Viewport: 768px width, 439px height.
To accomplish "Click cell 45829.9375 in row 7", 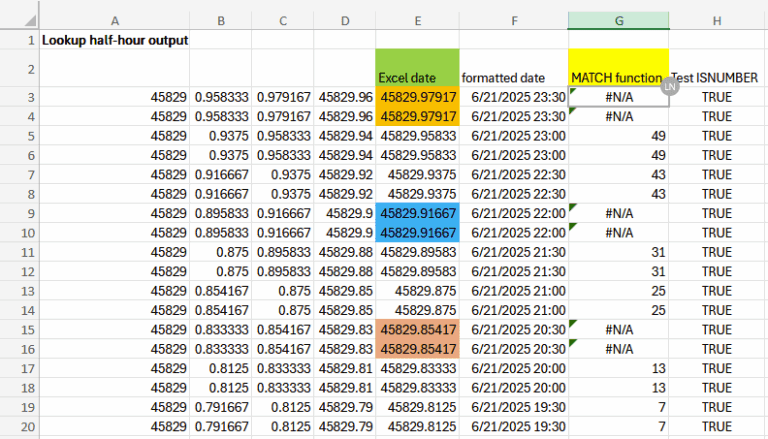I will coord(417,174).
